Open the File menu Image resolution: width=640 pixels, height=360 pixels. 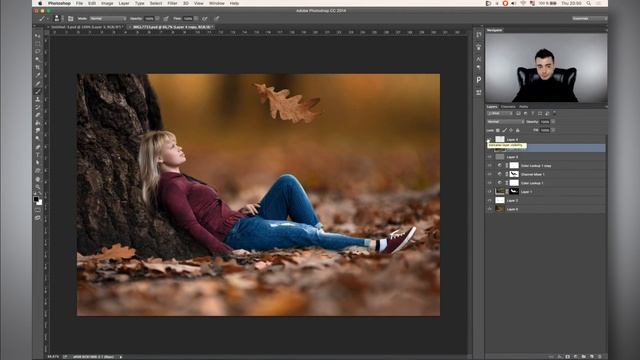pos(79,3)
